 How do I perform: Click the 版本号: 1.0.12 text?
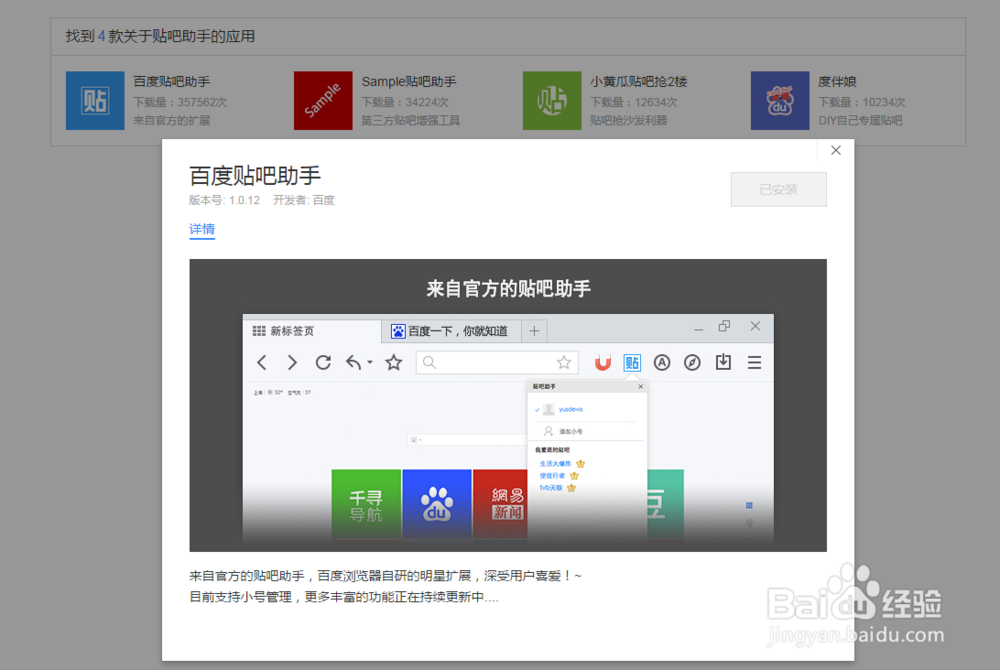(x=224, y=200)
